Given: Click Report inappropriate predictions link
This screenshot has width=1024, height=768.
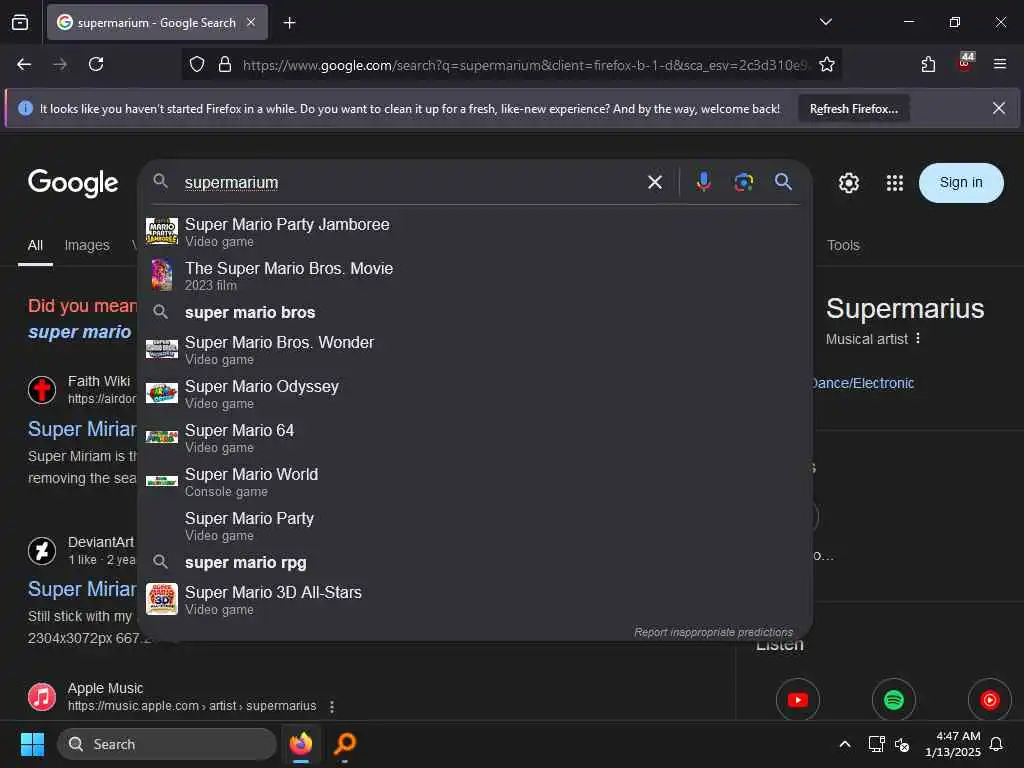Looking at the screenshot, I should pyautogui.click(x=713, y=632).
